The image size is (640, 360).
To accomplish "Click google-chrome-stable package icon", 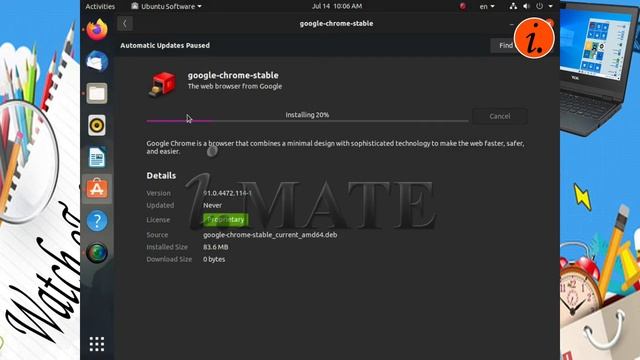I will click(162, 84).
